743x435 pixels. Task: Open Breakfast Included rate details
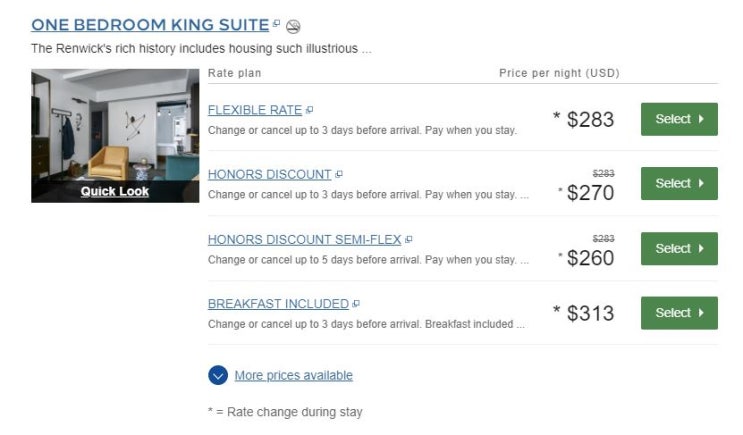click(278, 304)
